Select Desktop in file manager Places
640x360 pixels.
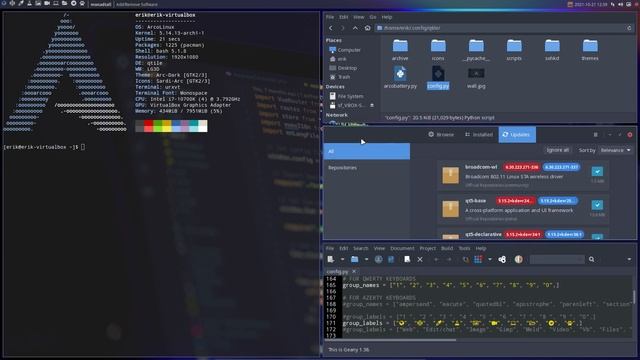pyautogui.click(x=343, y=68)
